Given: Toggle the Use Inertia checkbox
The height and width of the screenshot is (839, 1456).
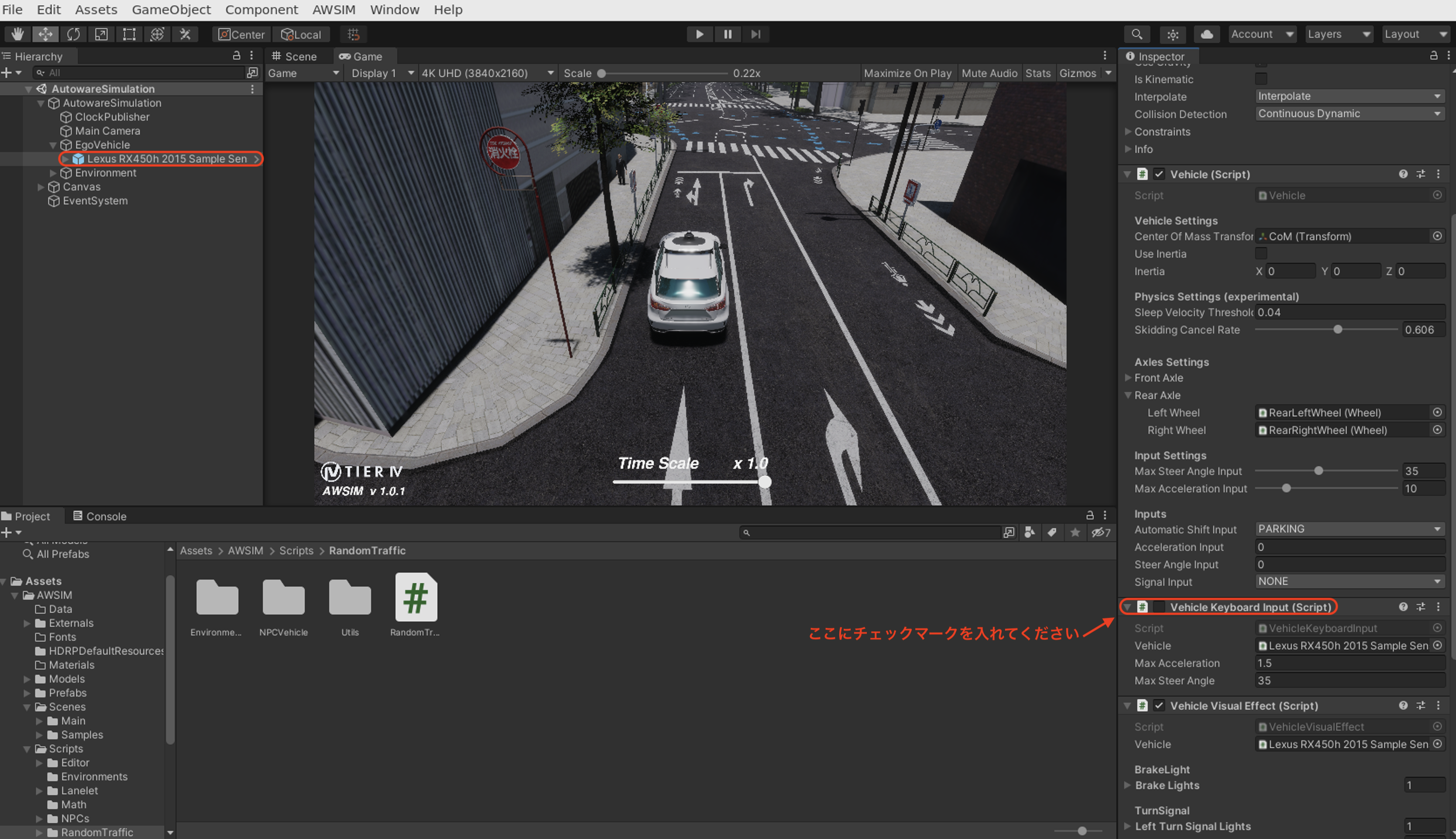Looking at the screenshot, I should (x=1261, y=254).
